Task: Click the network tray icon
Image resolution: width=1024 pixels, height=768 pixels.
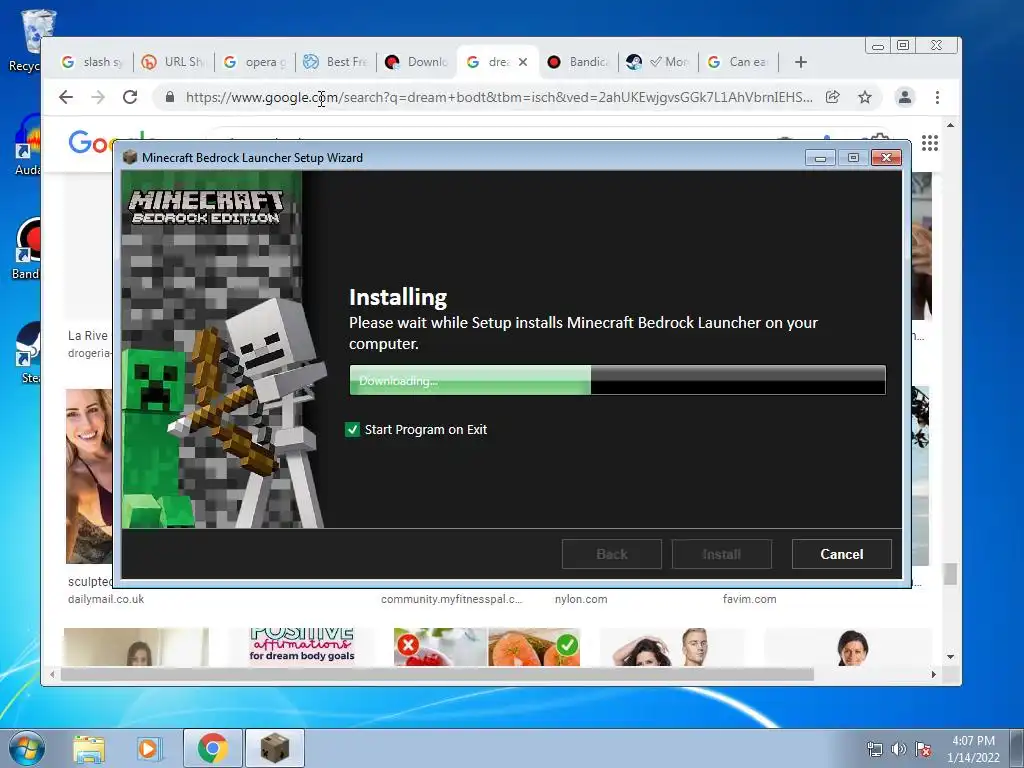Action: (874, 749)
